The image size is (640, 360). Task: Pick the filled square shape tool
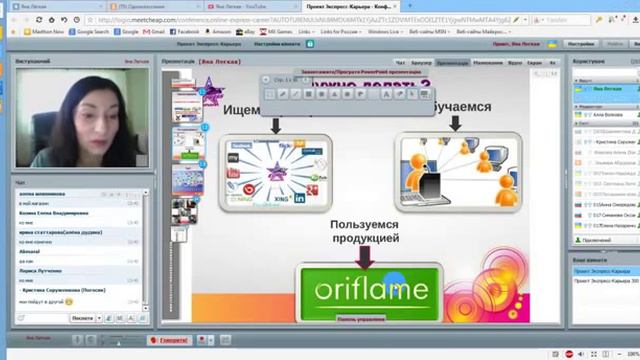pos(309,94)
